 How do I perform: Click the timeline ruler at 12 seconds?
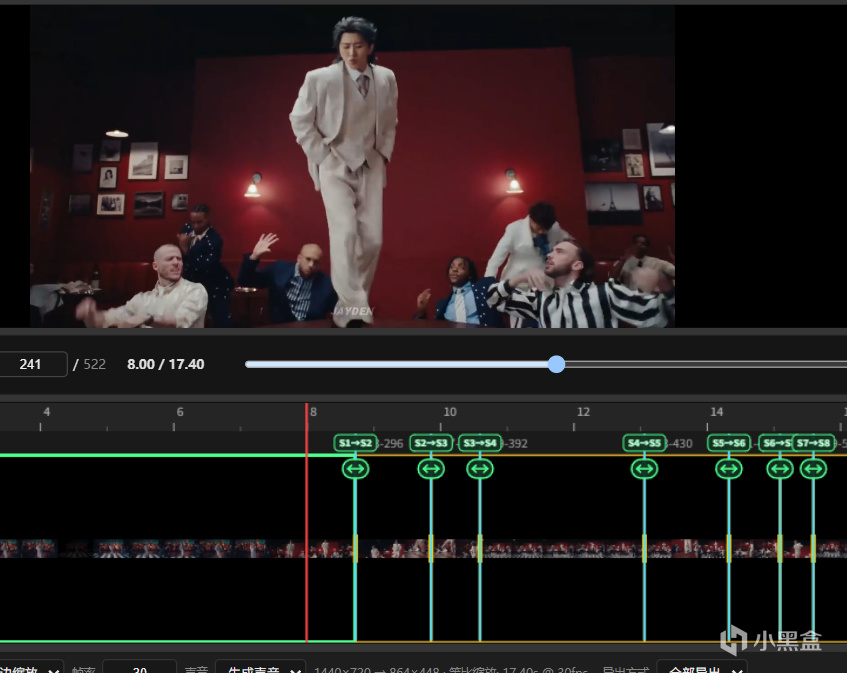pos(583,412)
